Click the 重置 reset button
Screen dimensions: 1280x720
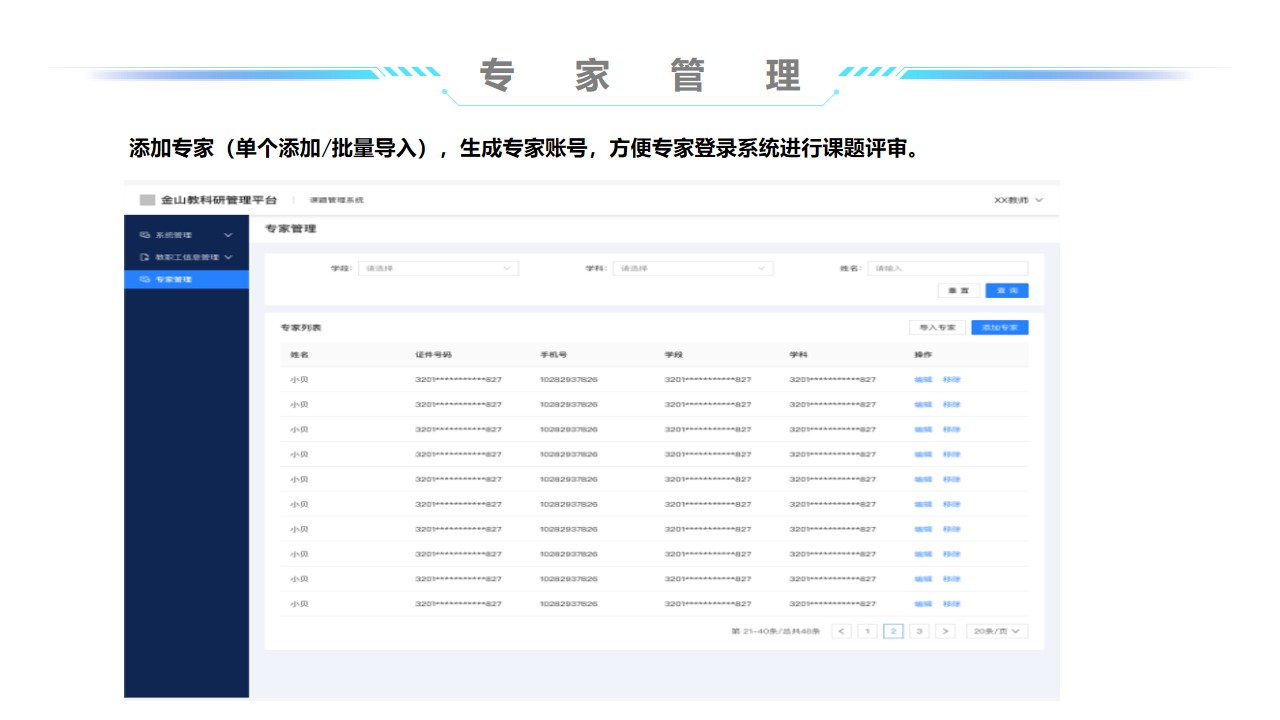958,291
